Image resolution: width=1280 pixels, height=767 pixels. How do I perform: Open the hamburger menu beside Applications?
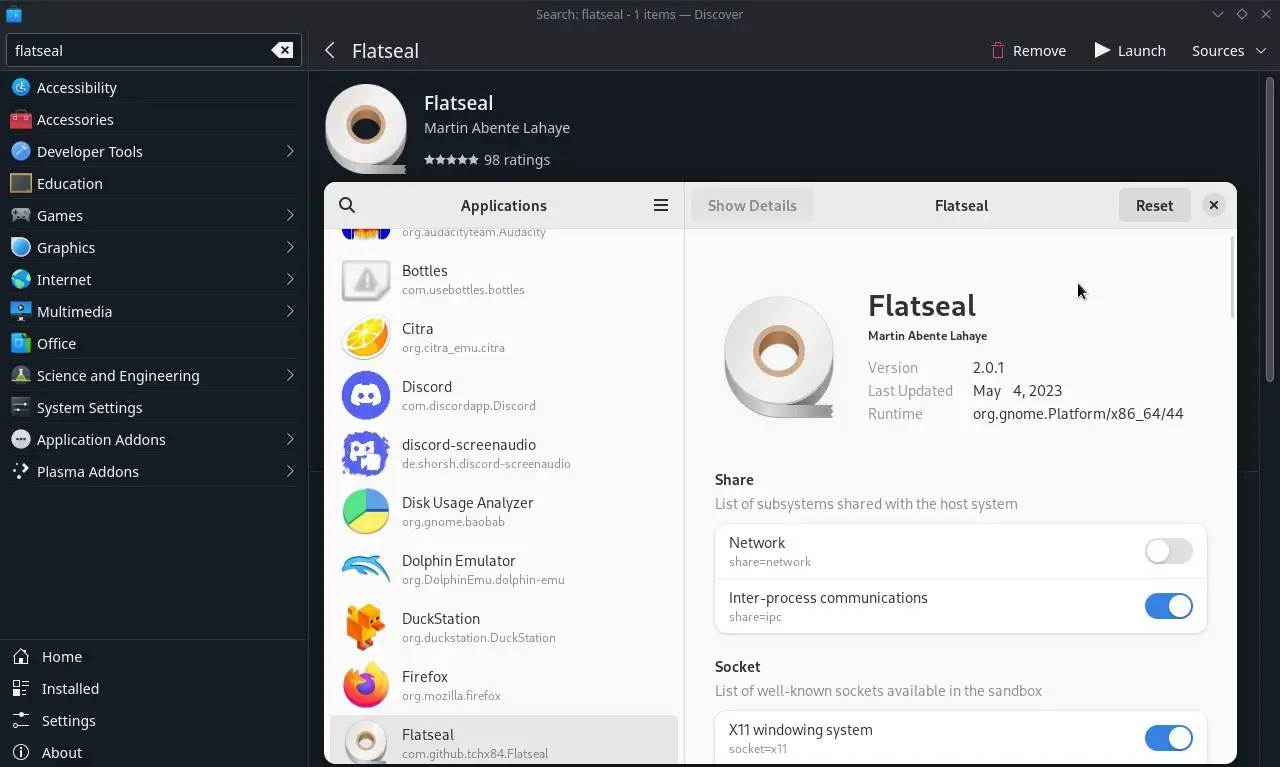click(661, 205)
